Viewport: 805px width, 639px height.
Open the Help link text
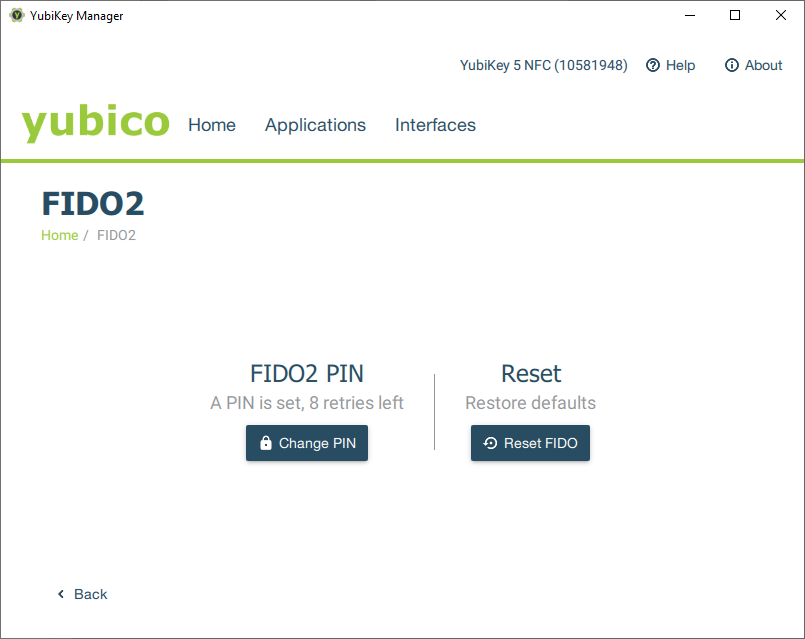coord(680,65)
